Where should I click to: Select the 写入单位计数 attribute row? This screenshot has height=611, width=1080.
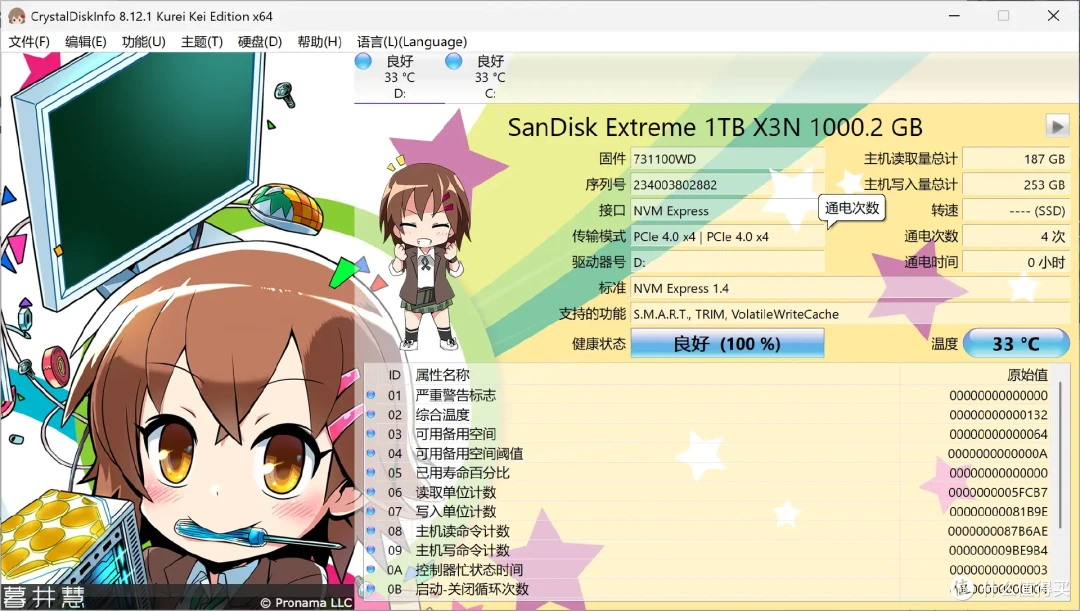pos(708,512)
